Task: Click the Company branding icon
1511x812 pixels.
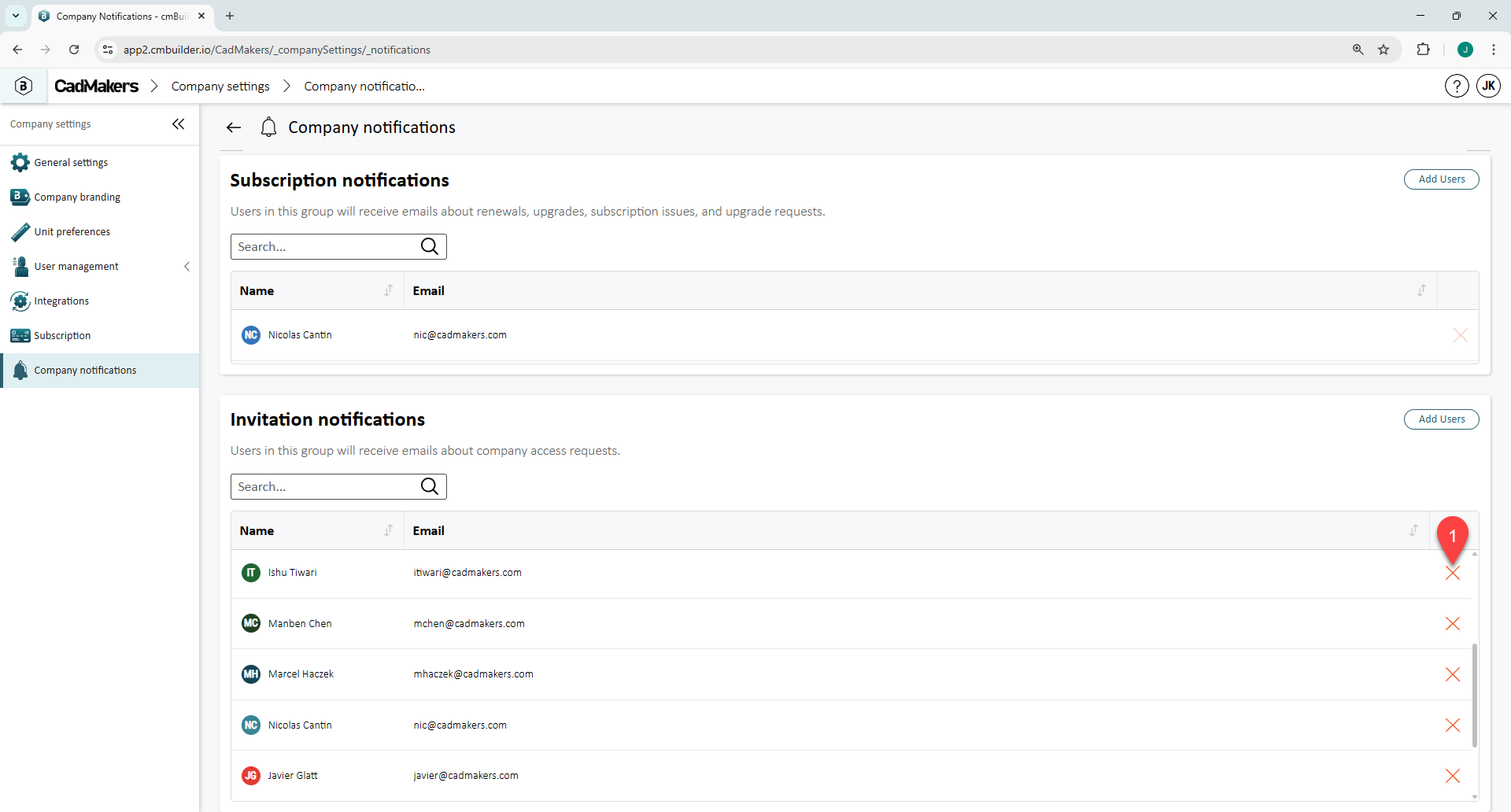Action: (x=20, y=197)
